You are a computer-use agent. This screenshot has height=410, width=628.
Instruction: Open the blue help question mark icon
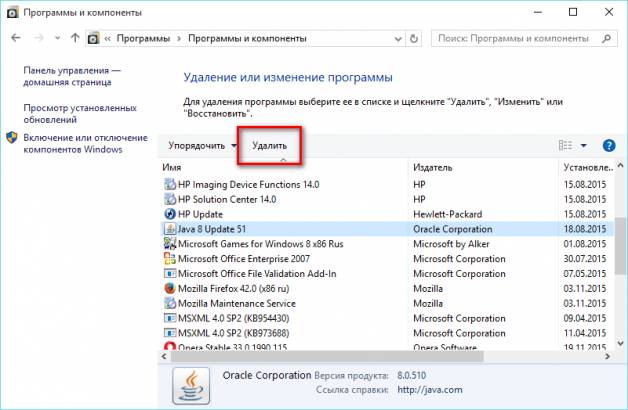click(x=609, y=146)
